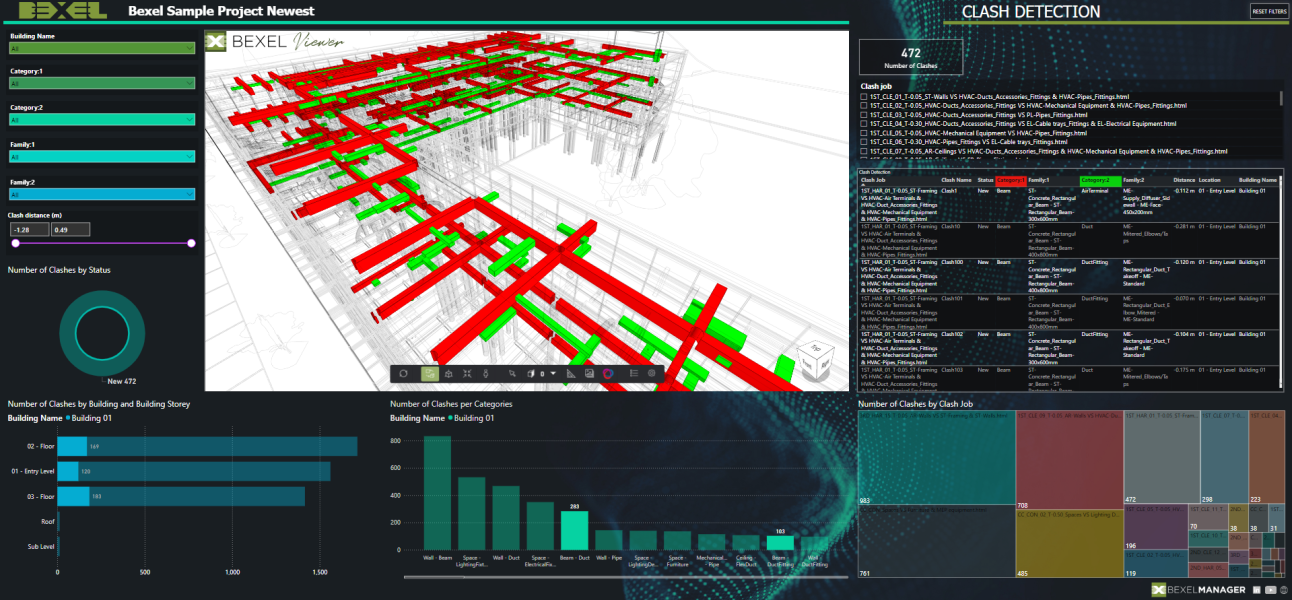This screenshot has width=1292, height=600.
Task: Select the Clash1 cell in the table
Action: coord(950,190)
